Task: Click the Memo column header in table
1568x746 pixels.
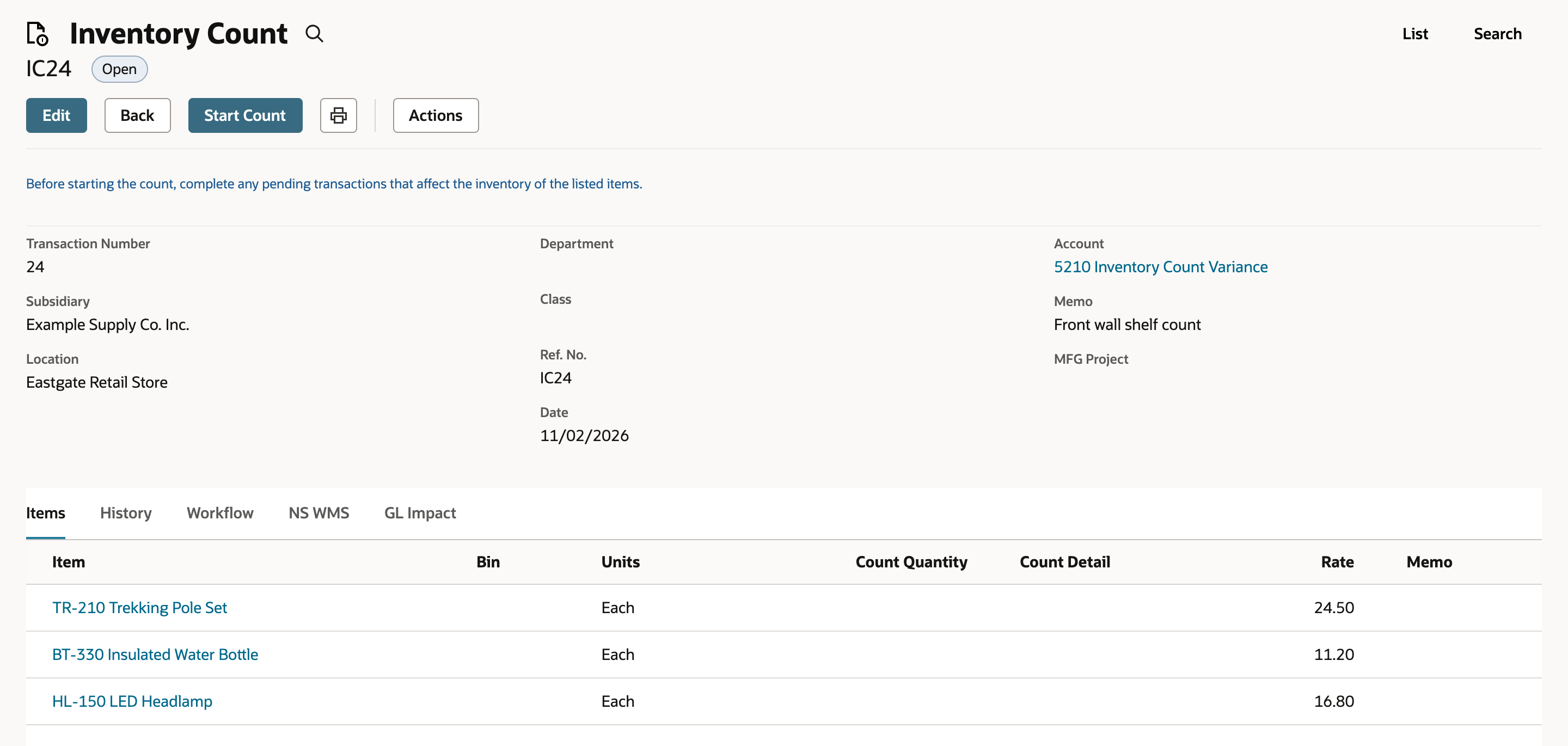Action: (x=1429, y=561)
